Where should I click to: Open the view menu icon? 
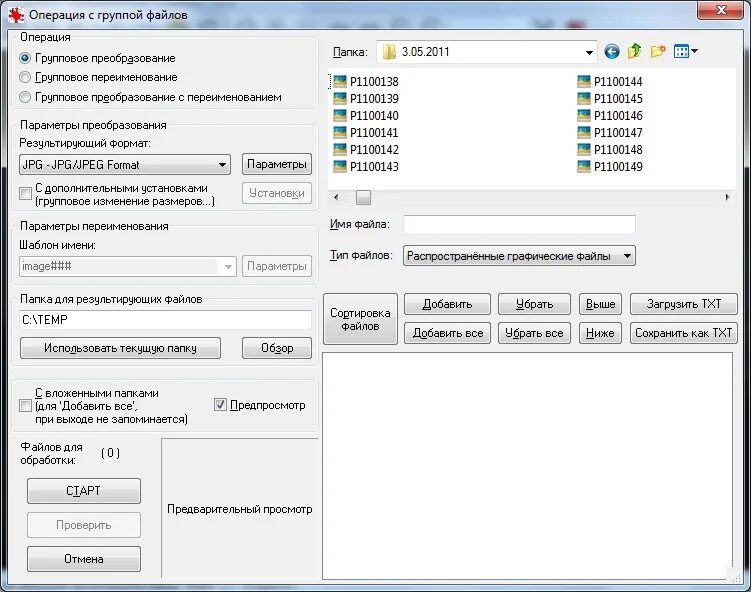(685, 51)
